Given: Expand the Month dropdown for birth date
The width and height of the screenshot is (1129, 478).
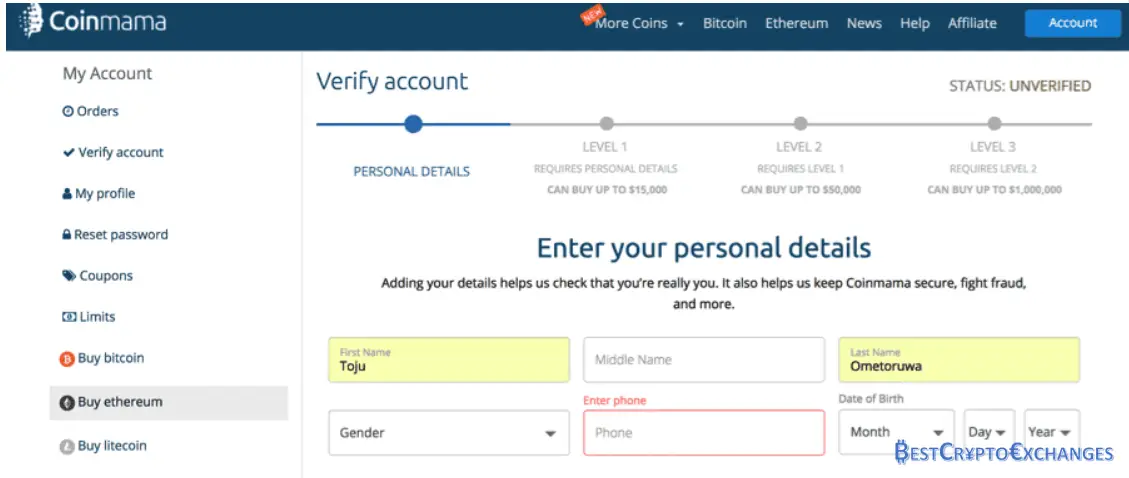Looking at the screenshot, I should pyautogui.click(x=896, y=432).
